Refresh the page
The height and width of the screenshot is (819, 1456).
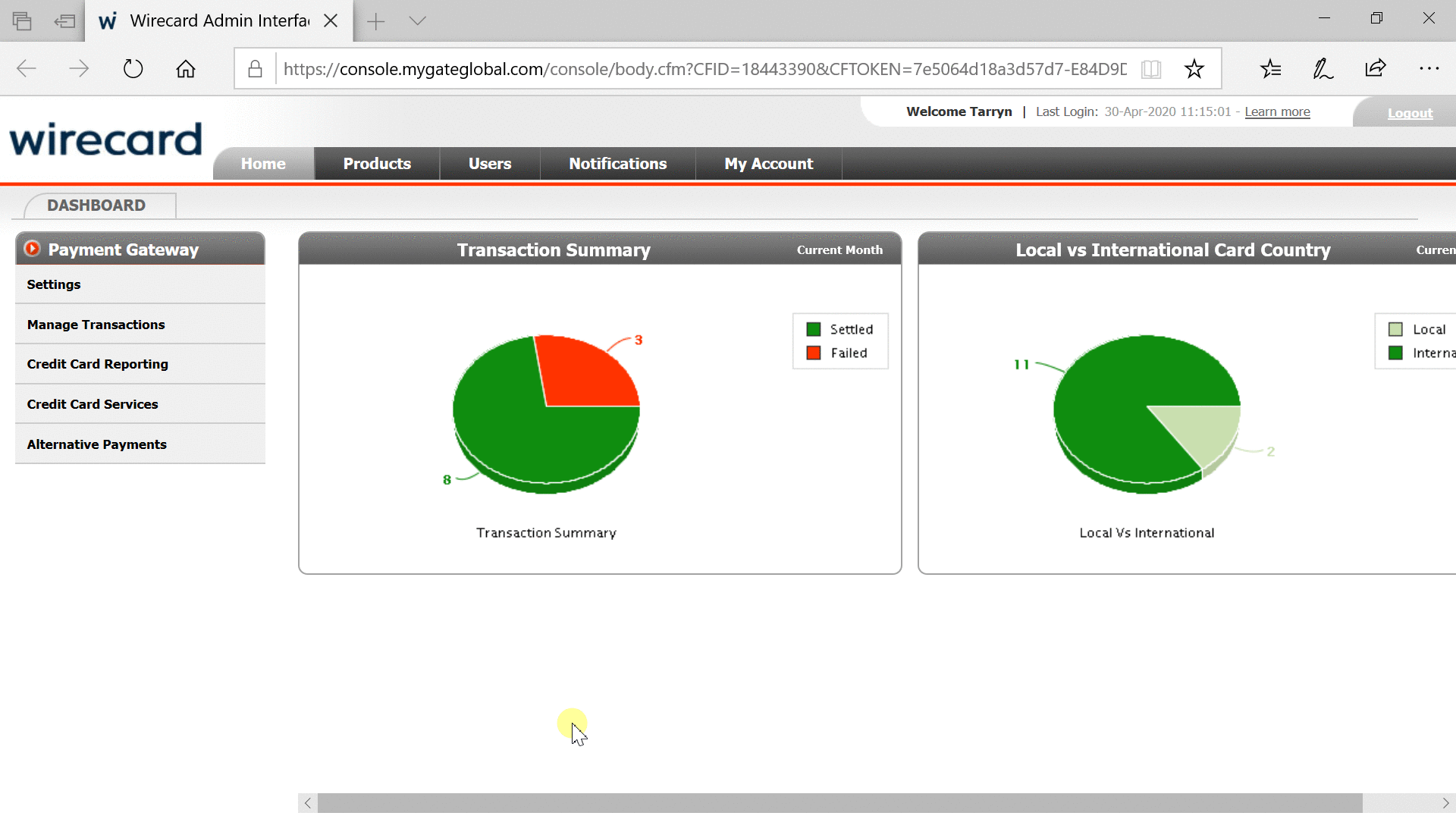click(x=133, y=69)
